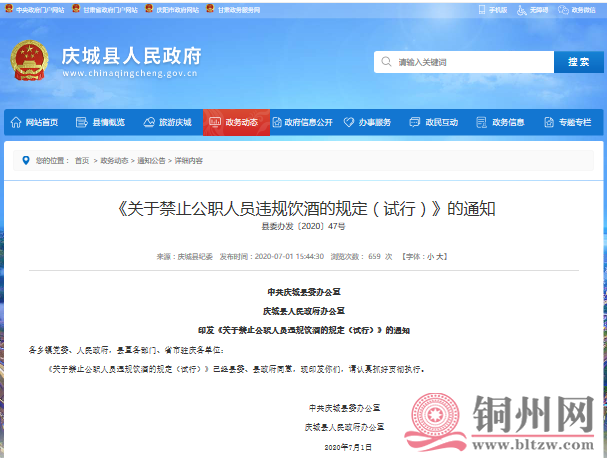Open the 县情概览 menu item
Screen dimensions: 607x458
tap(109, 122)
